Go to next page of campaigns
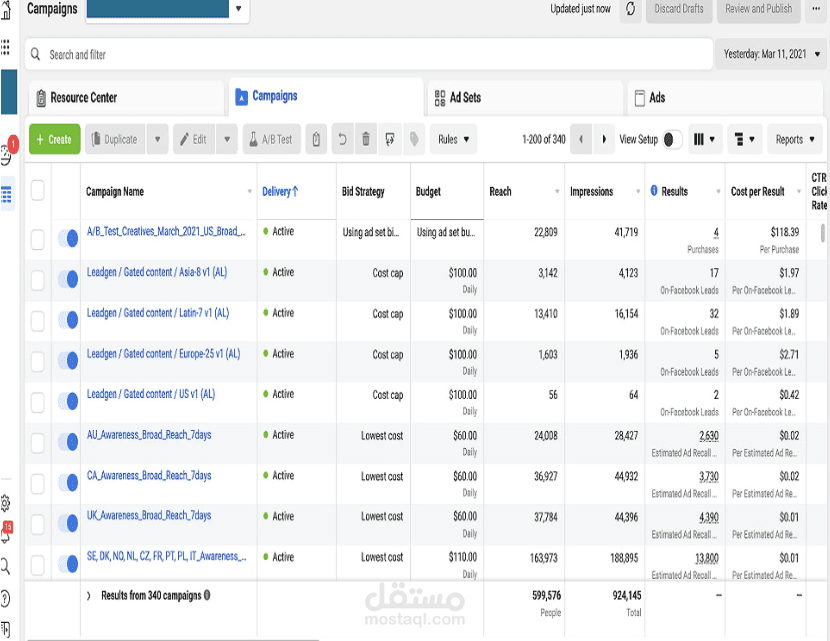This screenshot has height=641, width=830. pos(604,139)
